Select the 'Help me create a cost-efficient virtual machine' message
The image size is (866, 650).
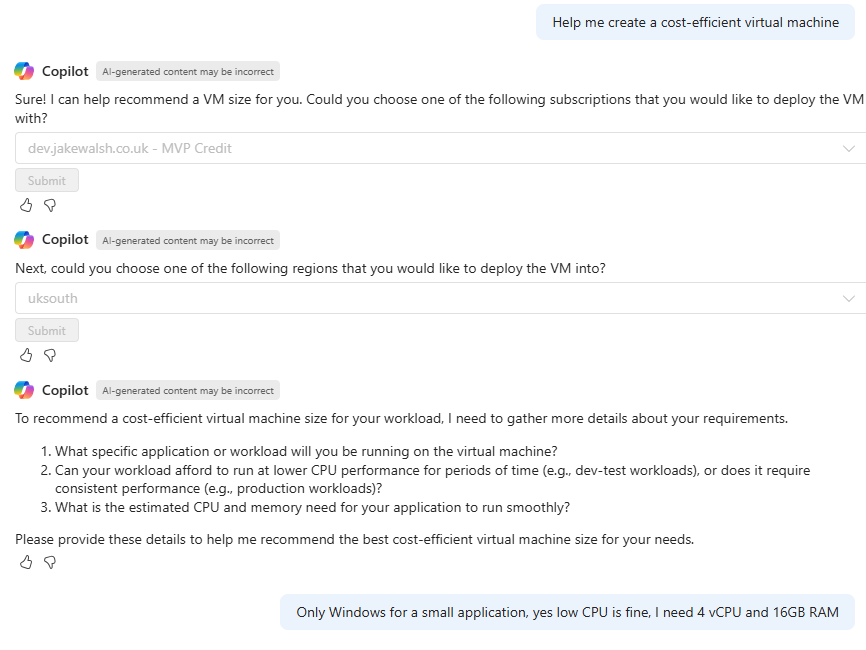pyautogui.click(x=695, y=22)
